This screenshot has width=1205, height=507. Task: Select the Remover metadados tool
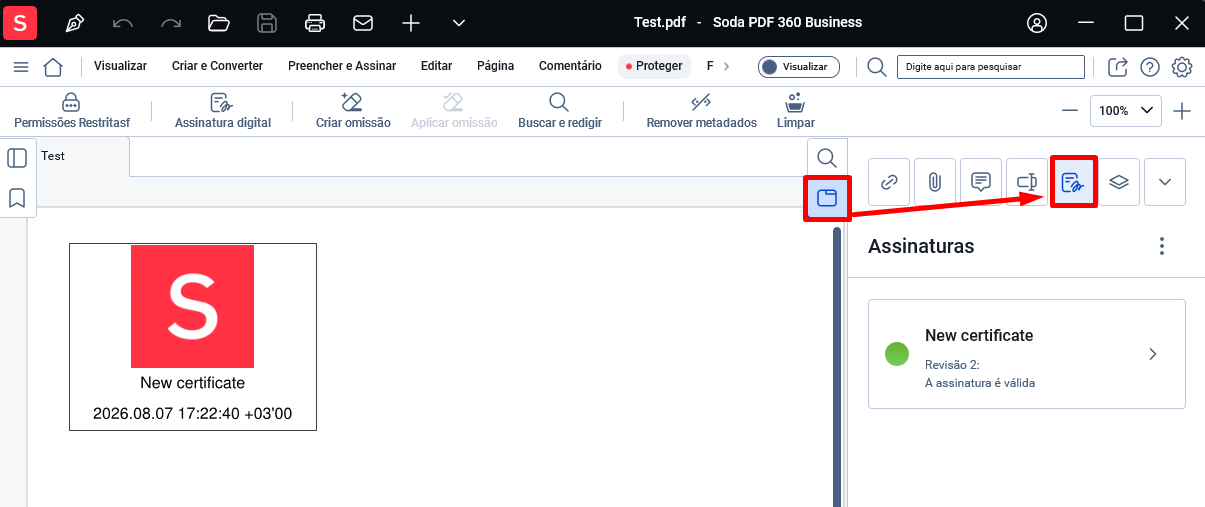701,111
